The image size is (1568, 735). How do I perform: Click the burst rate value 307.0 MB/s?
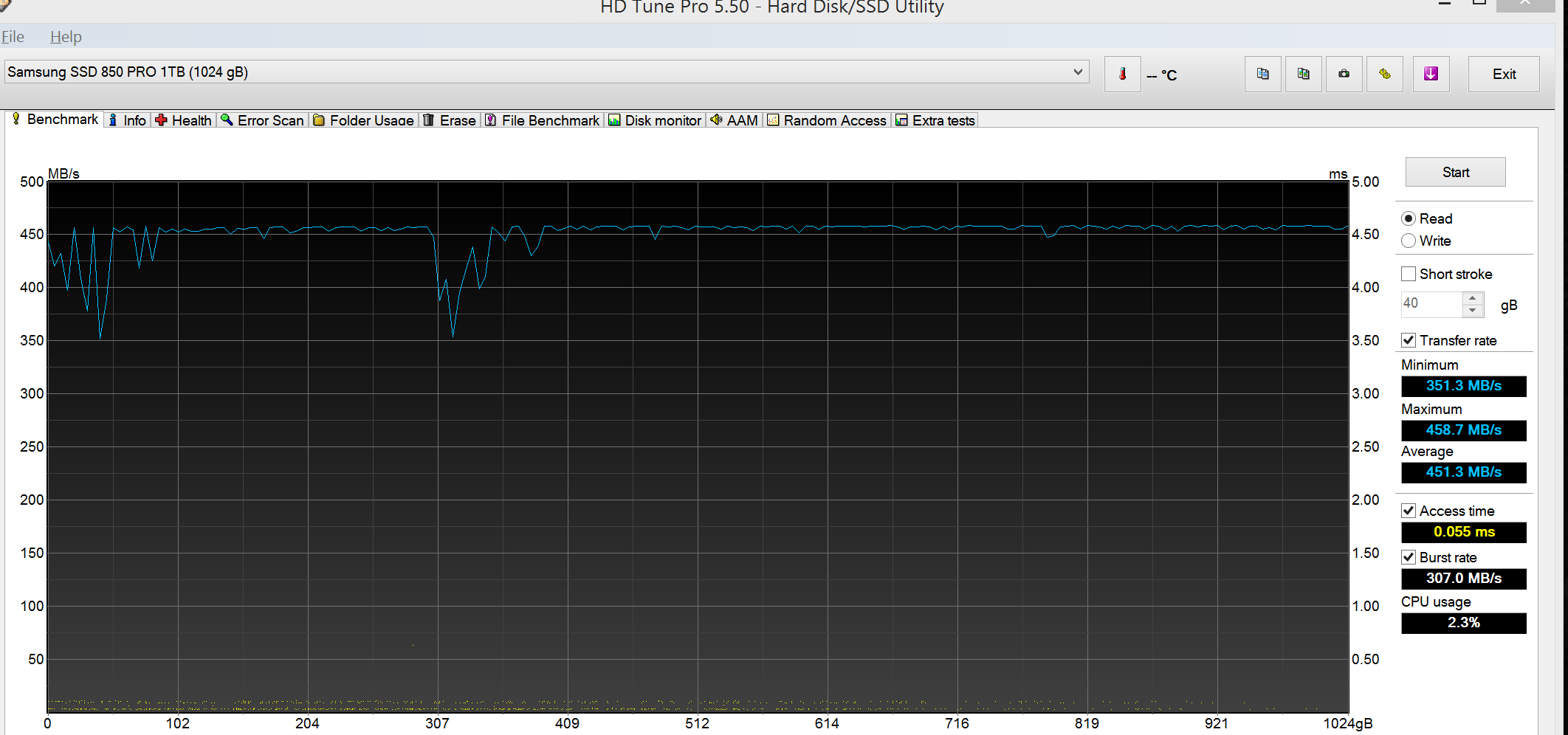point(1463,579)
